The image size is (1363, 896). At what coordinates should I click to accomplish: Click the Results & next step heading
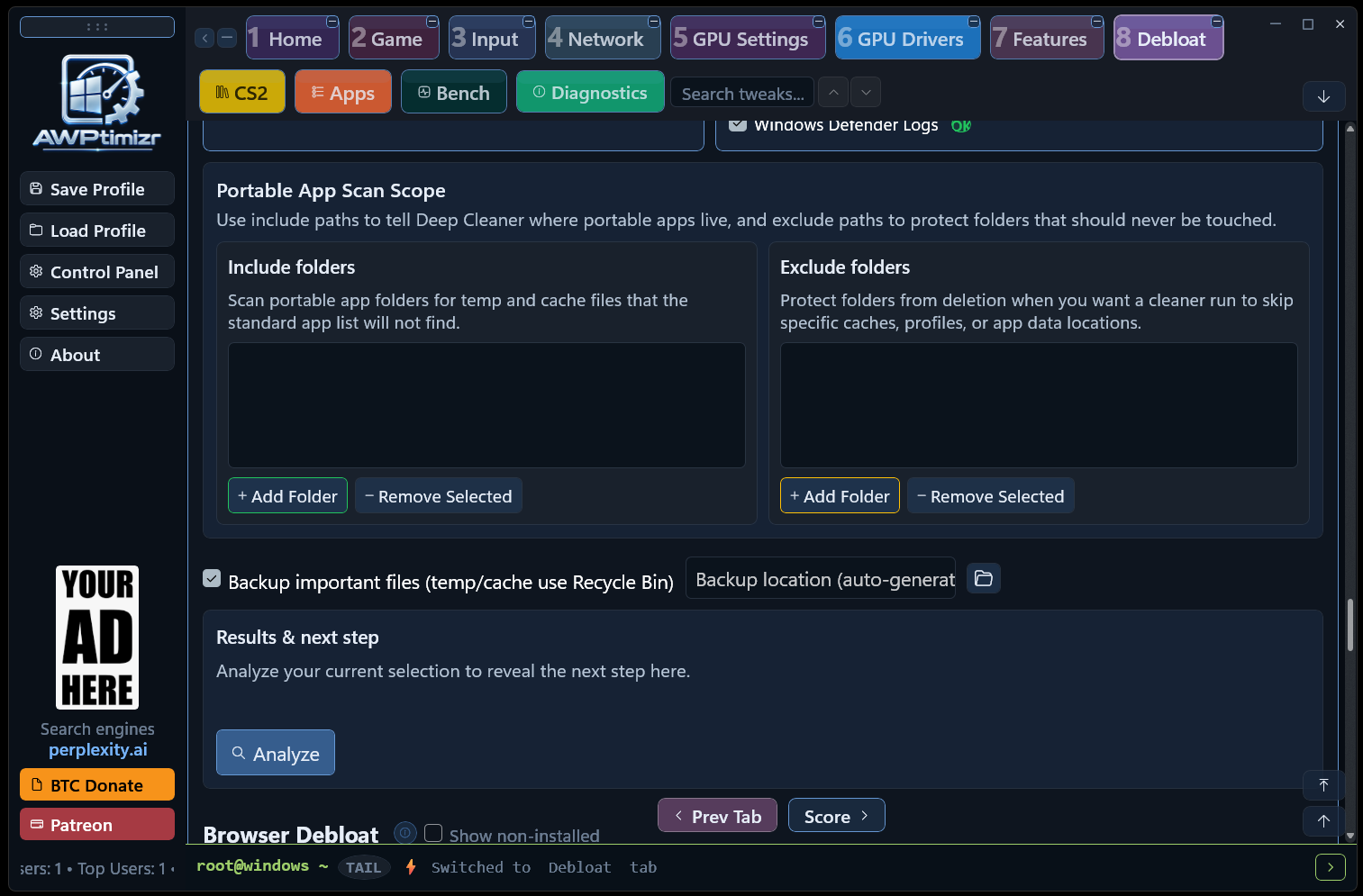click(x=297, y=637)
